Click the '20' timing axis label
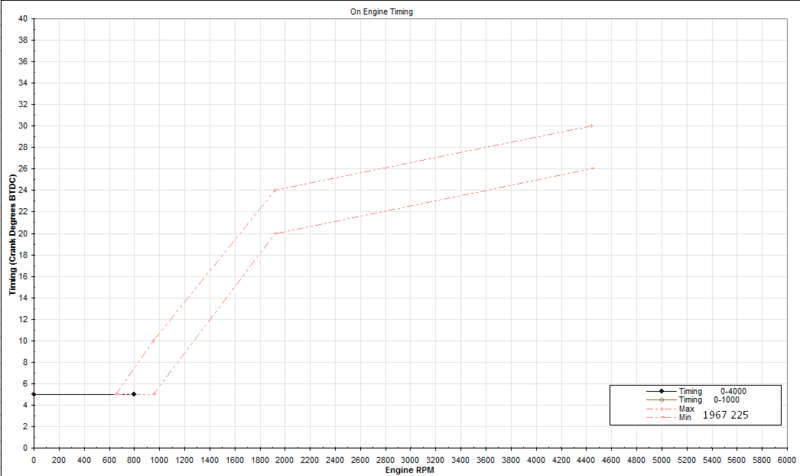The image size is (800, 476). (x=23, y=233)
